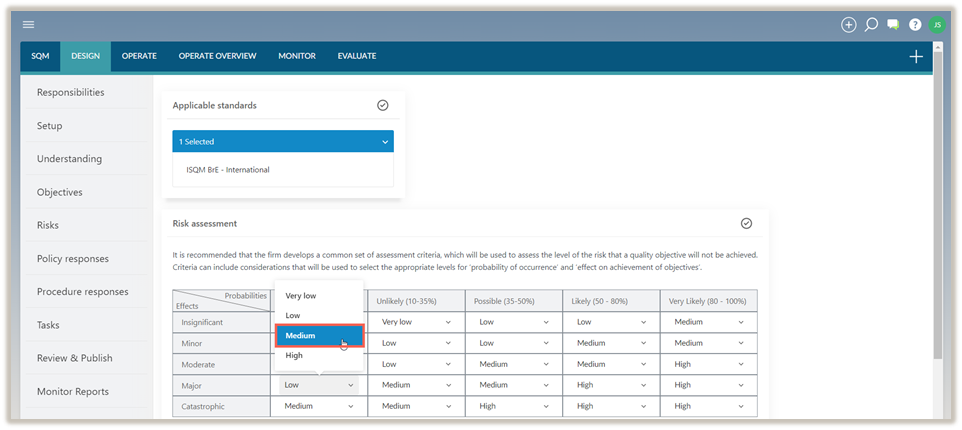This screenshot has width=962, height=430.
Task: Open the JS user avatar
Action: (x=937, y=25)
